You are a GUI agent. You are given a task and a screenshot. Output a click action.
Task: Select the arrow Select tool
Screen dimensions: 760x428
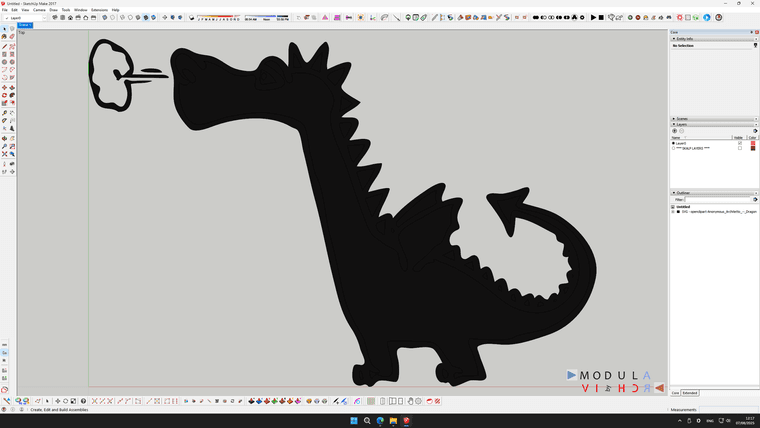pyautogui.click(x=4, y=29)
